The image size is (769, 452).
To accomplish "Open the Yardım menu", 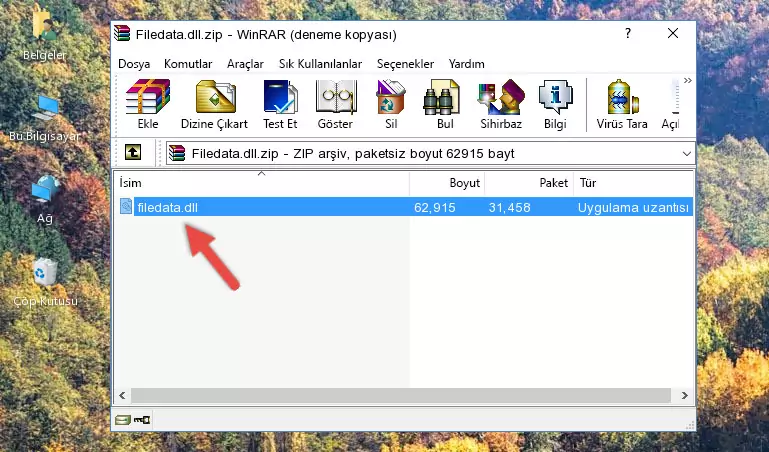I will [x=466, y=64].
